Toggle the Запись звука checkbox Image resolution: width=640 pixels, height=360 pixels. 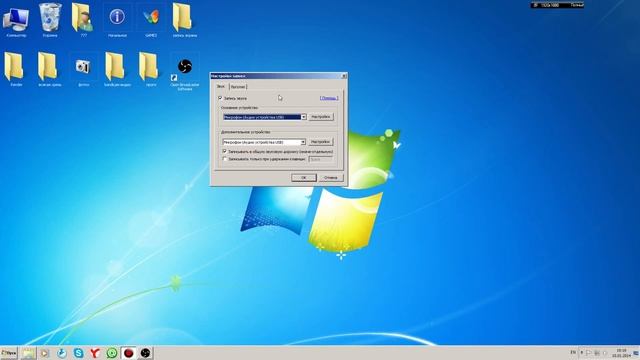point(220,98)
